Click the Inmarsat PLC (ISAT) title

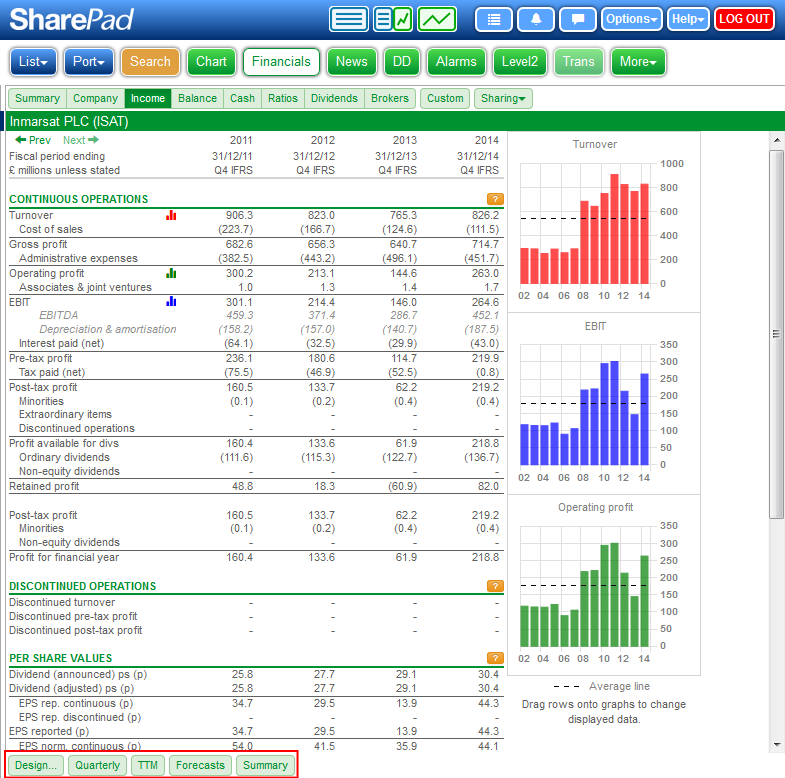tap(69, 122)
